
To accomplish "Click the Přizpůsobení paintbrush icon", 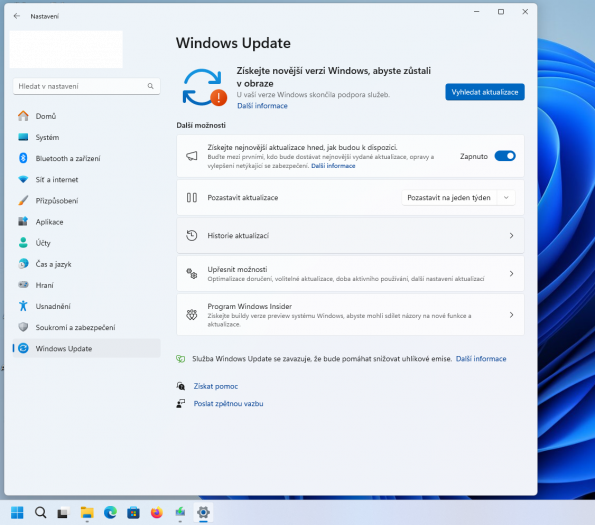I will [x=23, y=200].
